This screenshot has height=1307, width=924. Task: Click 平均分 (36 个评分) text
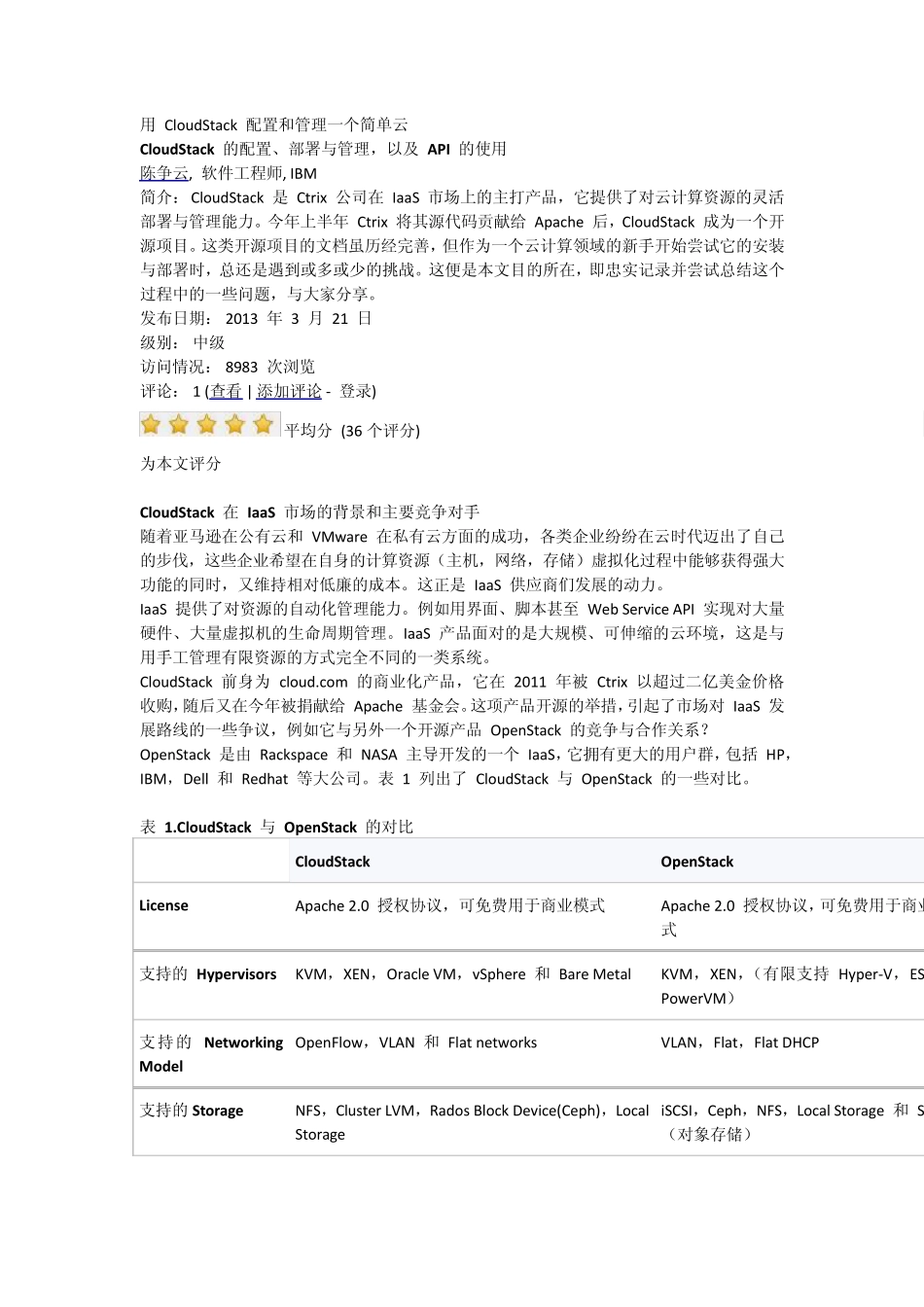point(352,430)
